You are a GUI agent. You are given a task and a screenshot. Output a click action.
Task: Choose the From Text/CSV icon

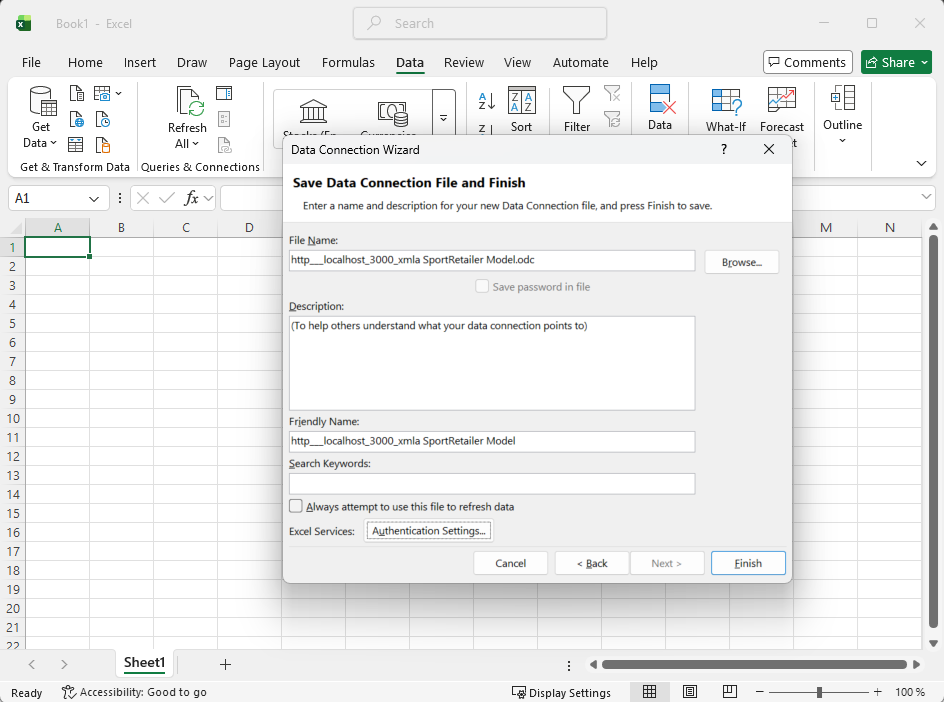point(76,93)
